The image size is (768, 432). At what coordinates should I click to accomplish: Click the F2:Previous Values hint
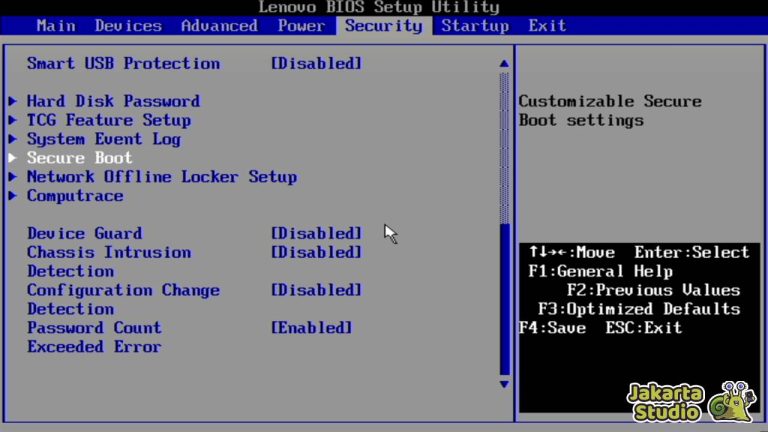tap(653, 290)
